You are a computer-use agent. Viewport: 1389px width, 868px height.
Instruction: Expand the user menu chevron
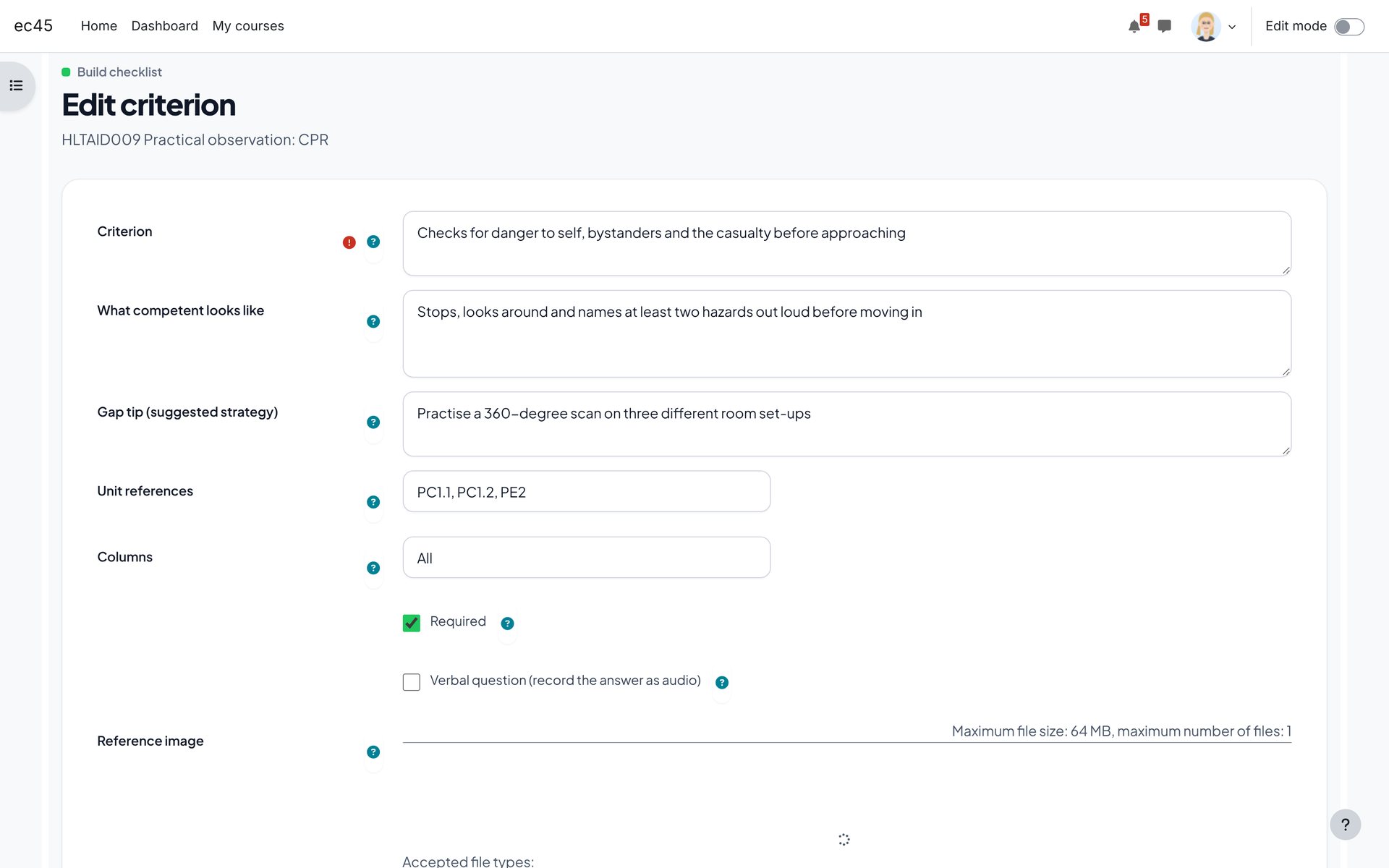1232,27
